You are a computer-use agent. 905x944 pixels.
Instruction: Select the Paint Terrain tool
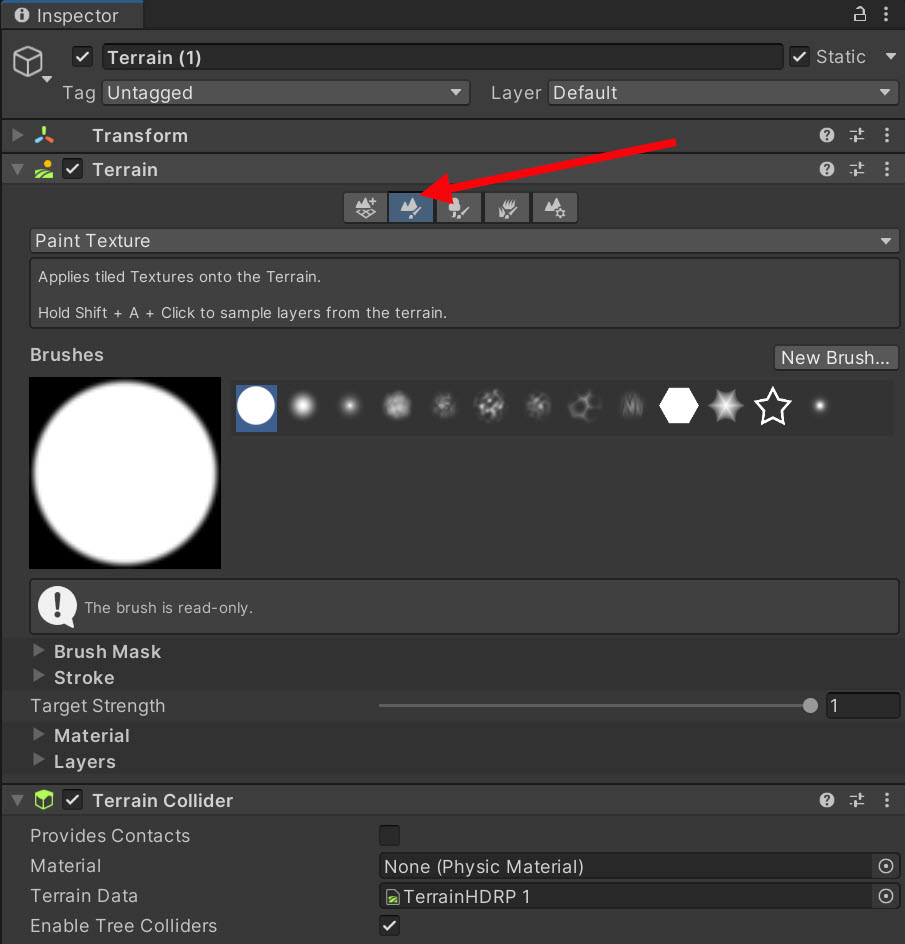411,208
